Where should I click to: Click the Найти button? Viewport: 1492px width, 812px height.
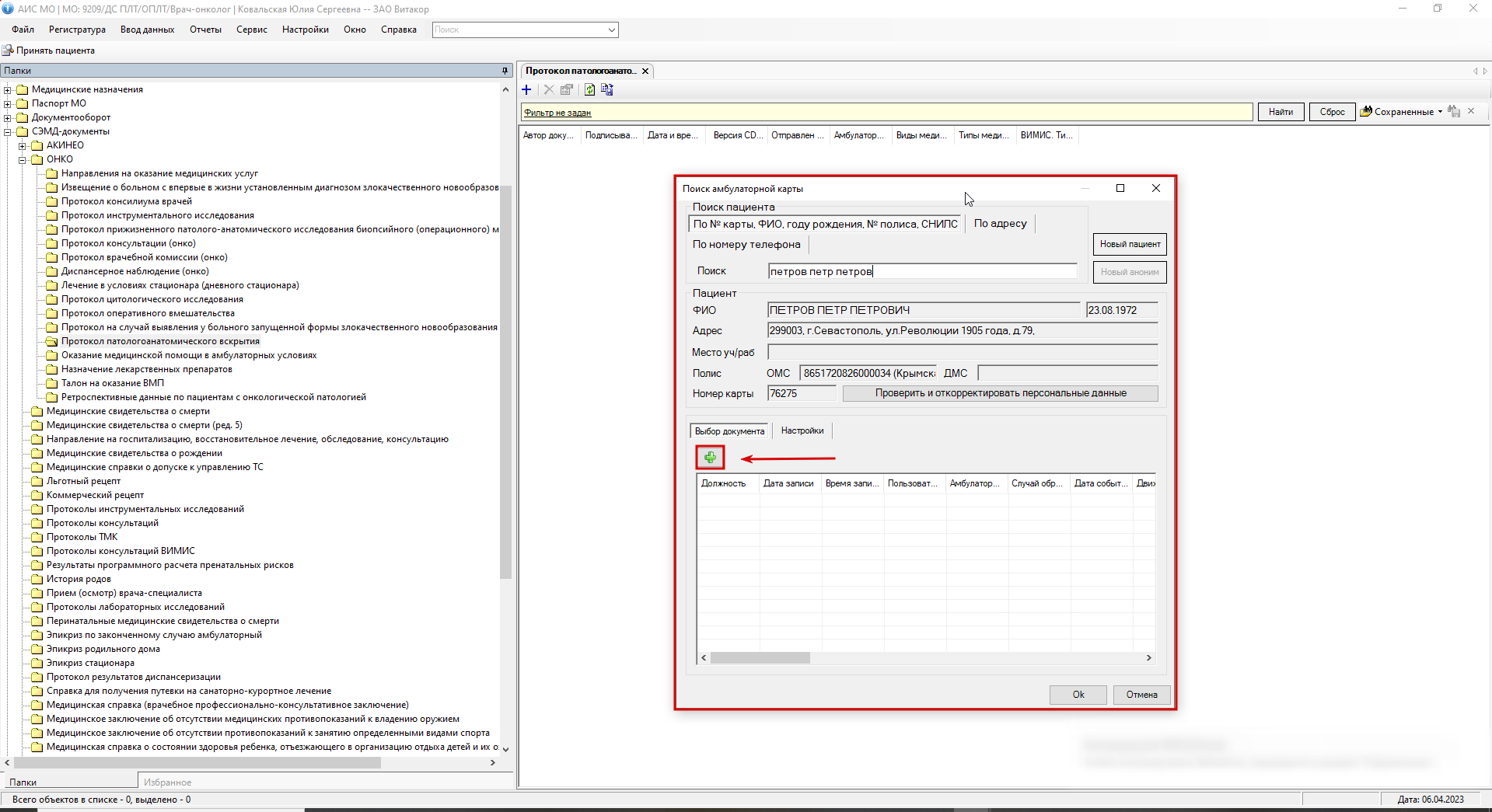(1281, 112)
